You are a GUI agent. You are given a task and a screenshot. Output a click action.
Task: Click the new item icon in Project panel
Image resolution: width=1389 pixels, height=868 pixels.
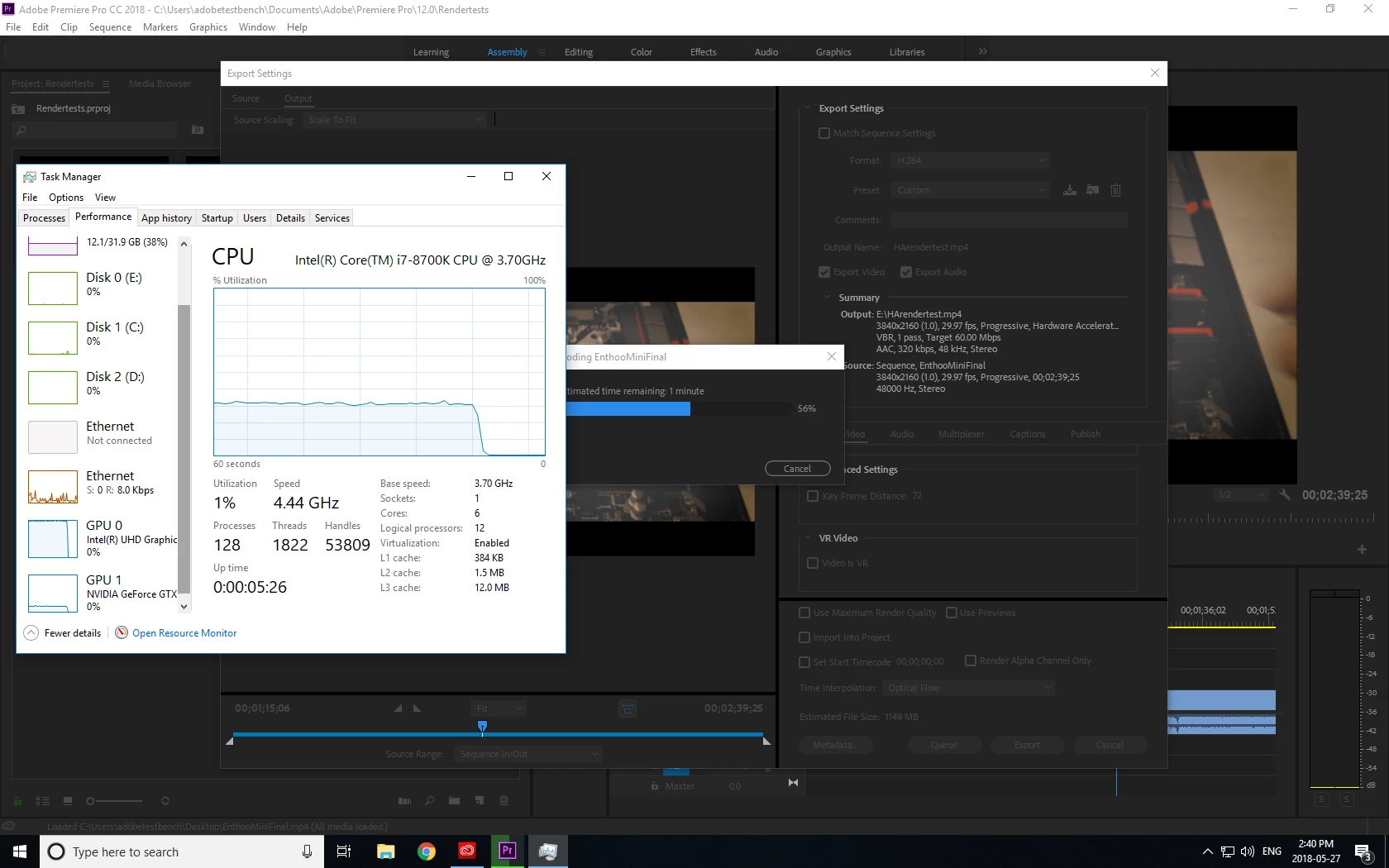pos(480,801)
